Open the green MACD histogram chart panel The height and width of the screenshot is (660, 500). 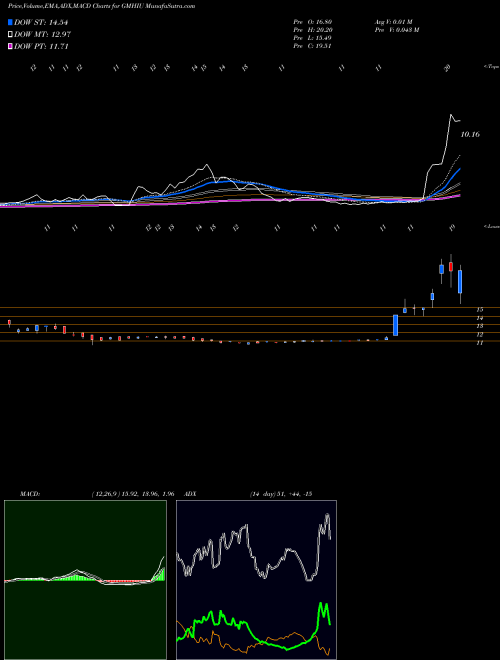point(85,580)
